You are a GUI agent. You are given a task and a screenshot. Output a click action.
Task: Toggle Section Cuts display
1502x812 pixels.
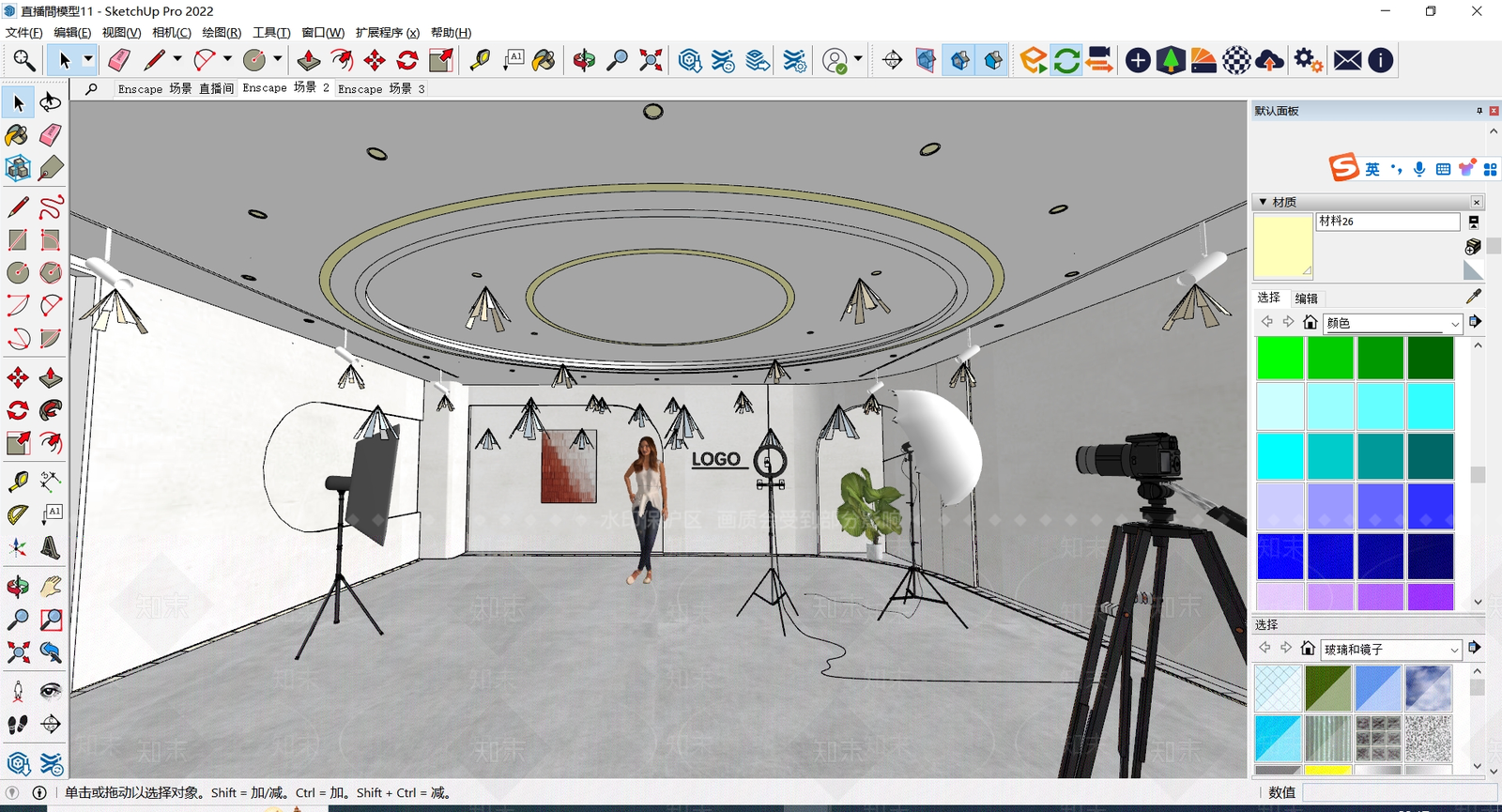[x=959, y=60]
